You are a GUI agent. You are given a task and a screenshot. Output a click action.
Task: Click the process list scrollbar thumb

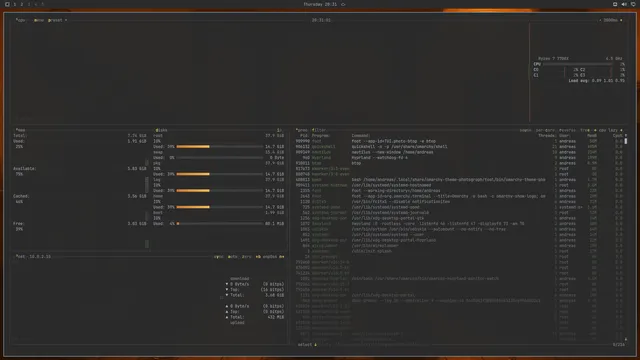626,141
